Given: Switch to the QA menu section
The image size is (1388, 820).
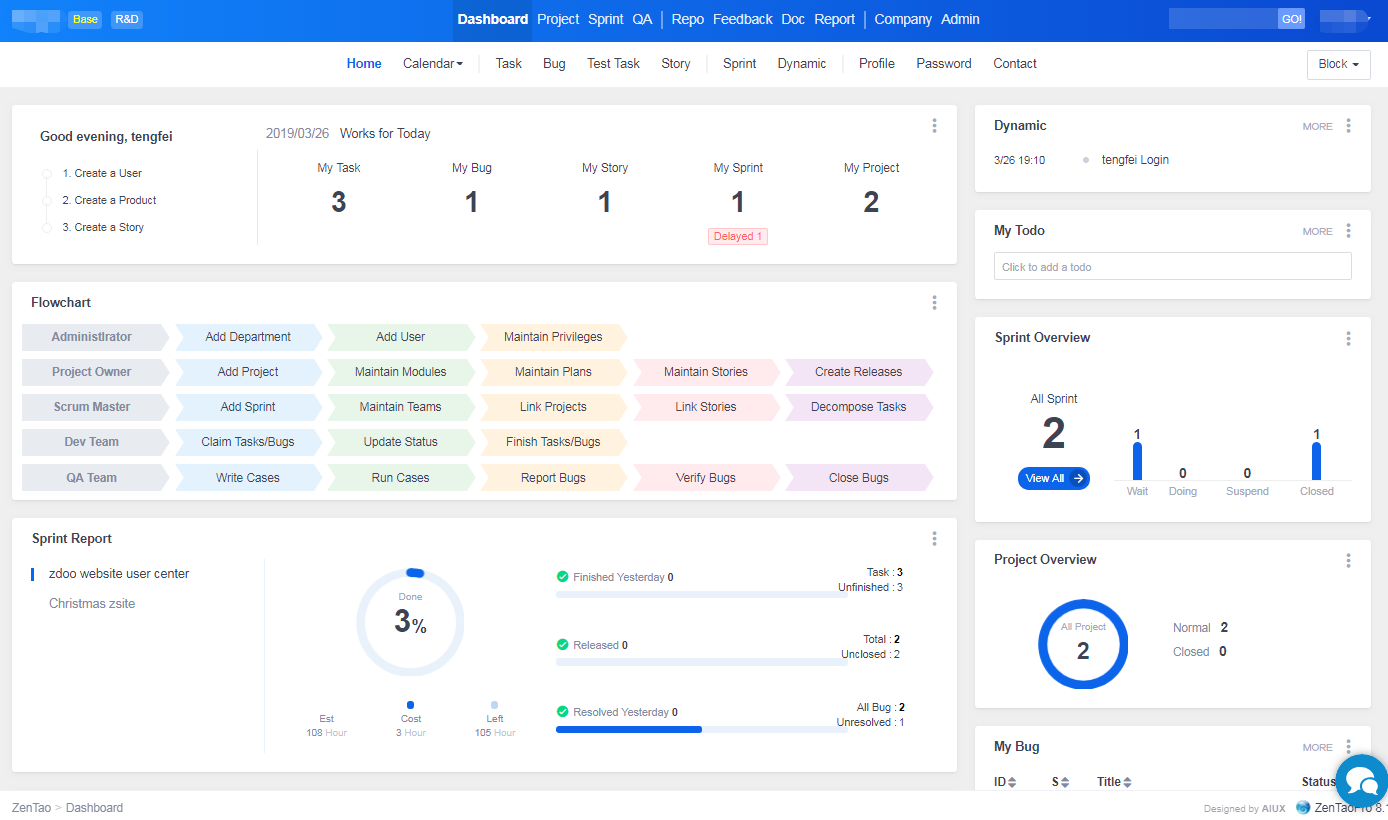Looking at the screenshot, I should coord(642,18).
